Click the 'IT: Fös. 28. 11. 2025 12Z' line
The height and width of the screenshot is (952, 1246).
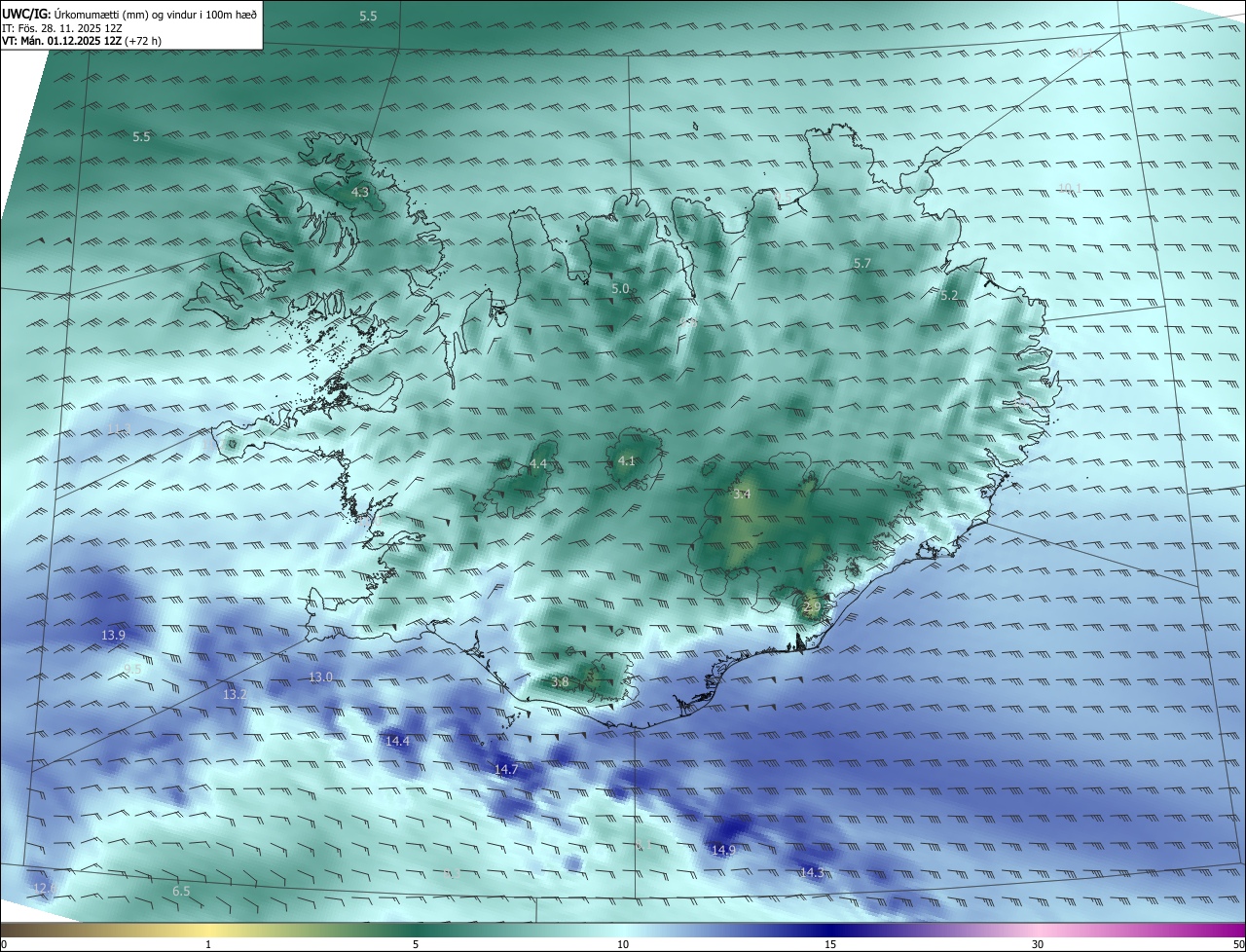(62, 27)
